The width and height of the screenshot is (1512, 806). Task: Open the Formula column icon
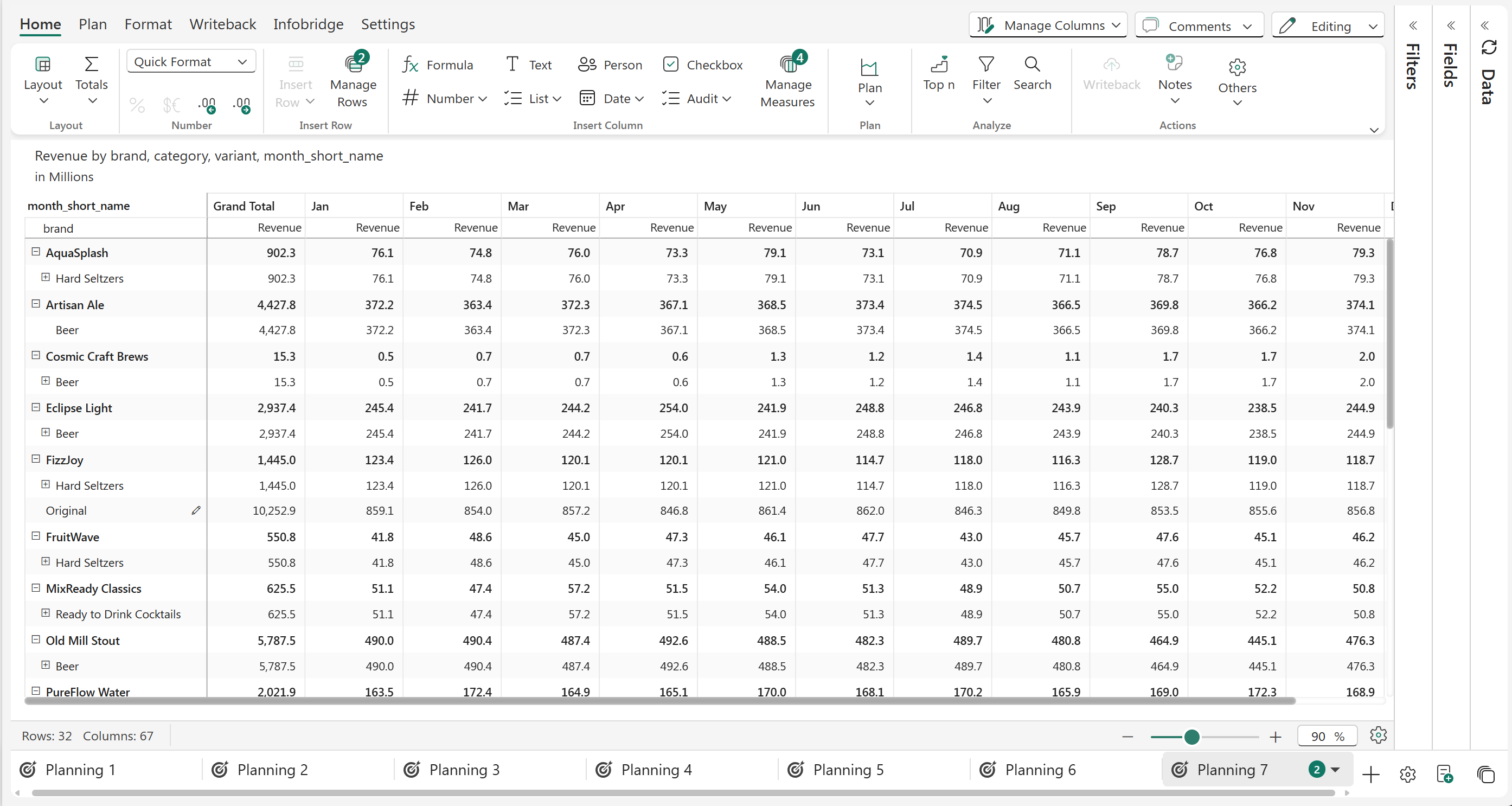411,65
